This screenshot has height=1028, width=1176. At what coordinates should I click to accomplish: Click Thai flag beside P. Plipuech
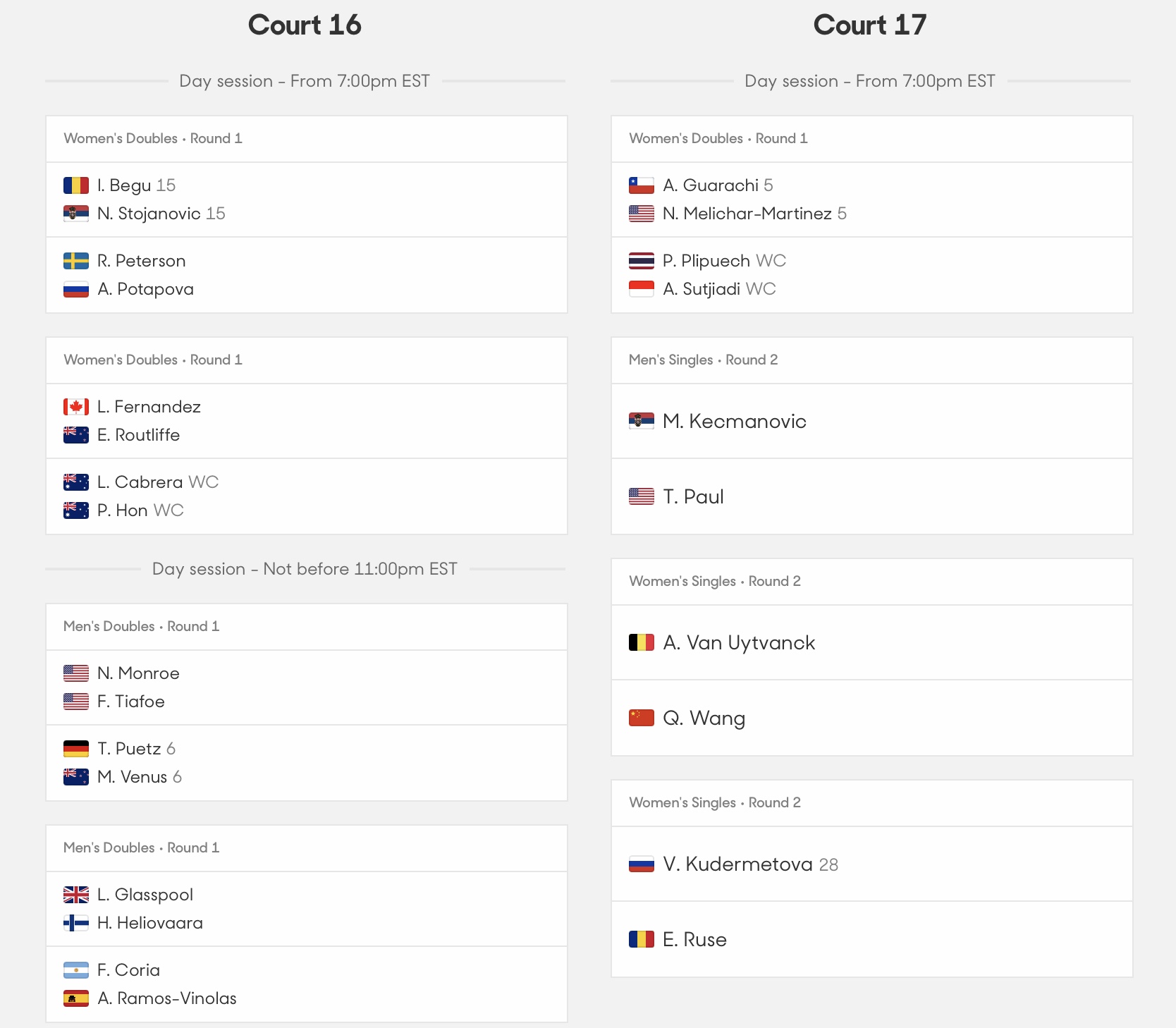(x=642, y=261)
